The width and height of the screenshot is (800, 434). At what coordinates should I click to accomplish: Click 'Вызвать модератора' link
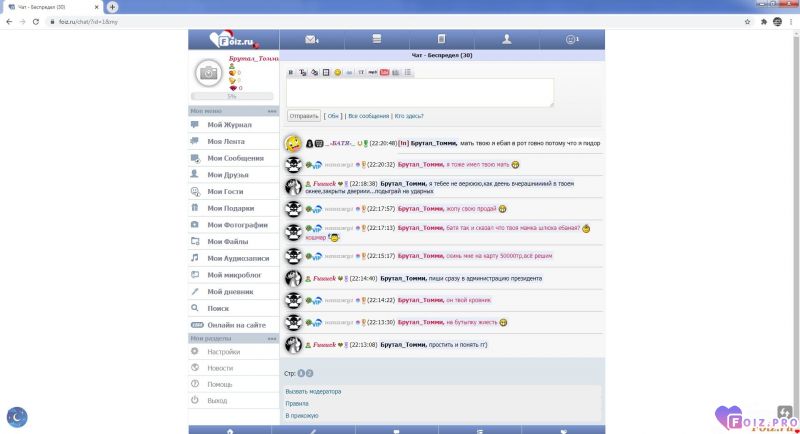pos(313,391)
